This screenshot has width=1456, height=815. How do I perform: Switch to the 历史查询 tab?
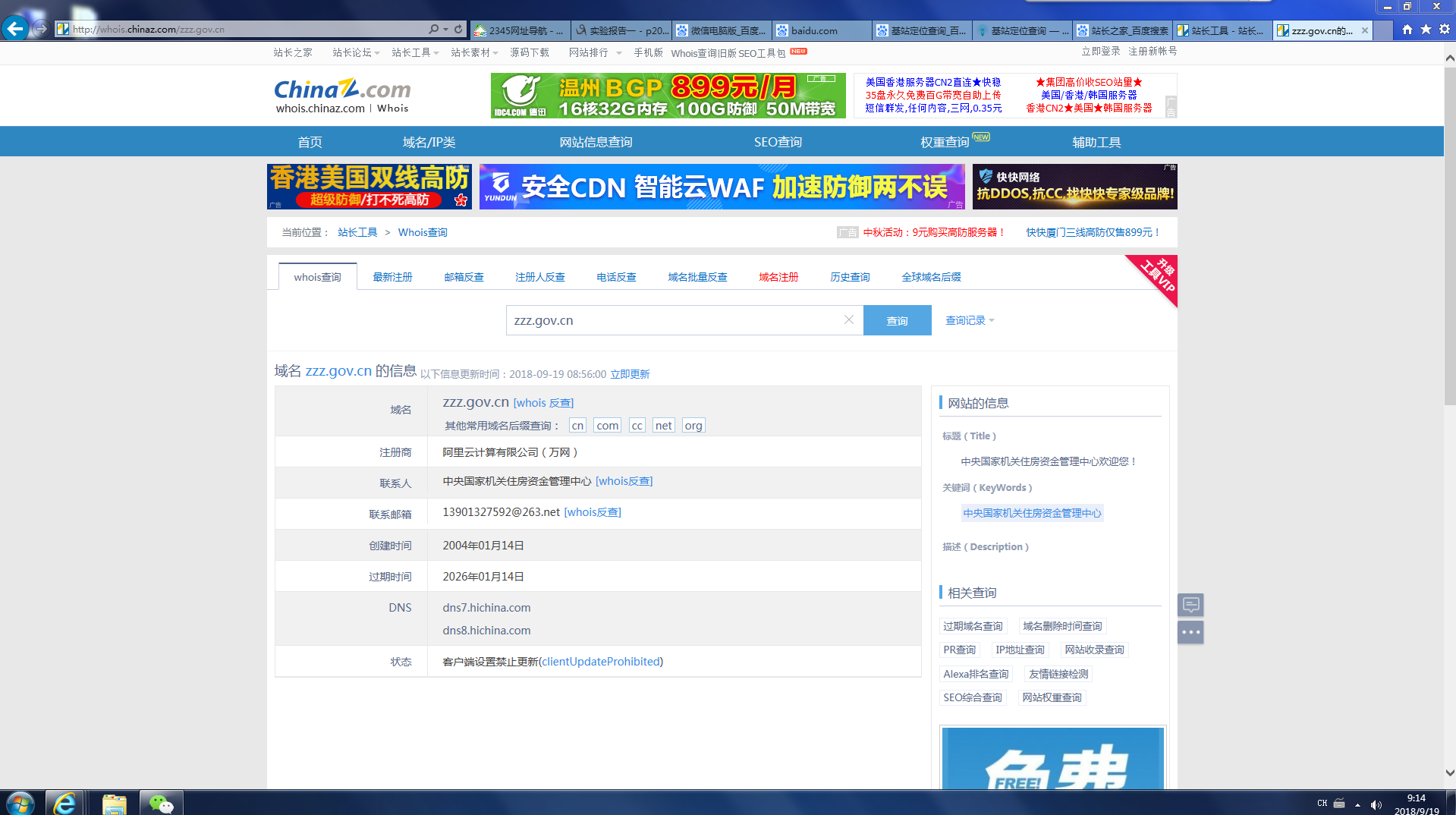[x=850, y=277]
